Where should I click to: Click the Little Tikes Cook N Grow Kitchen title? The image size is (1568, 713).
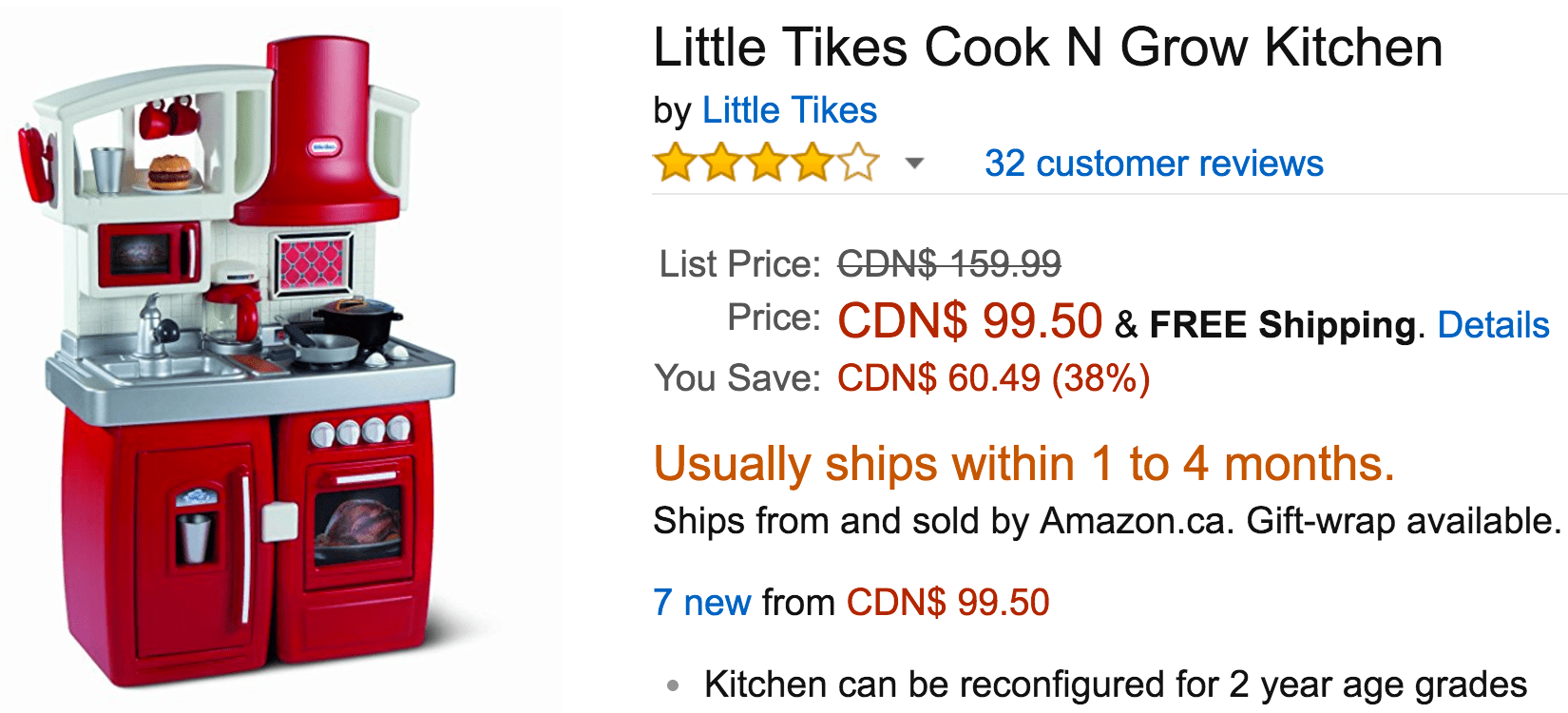click(x=1048, y=48)
